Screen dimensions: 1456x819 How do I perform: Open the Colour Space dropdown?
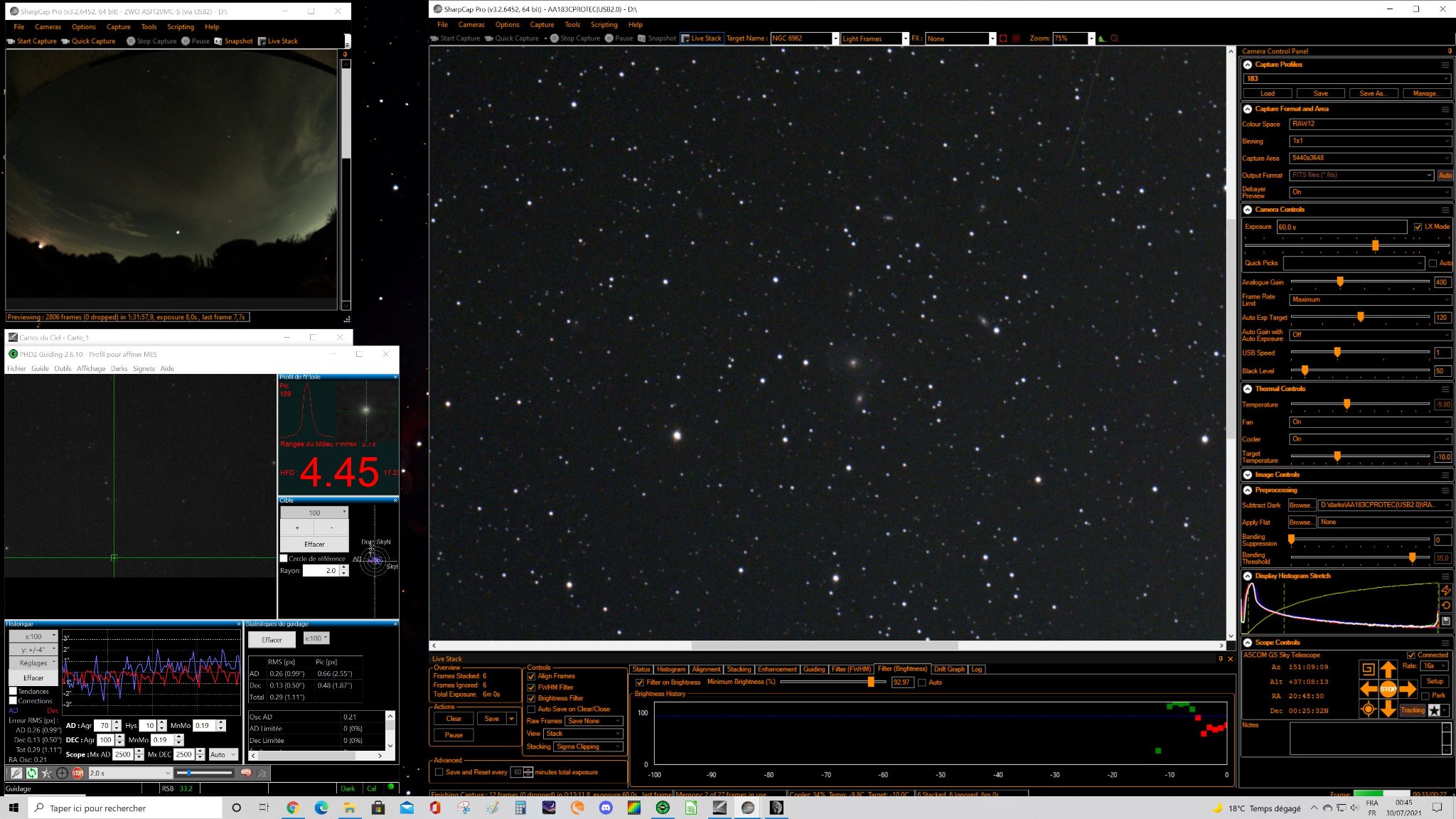[x=1371, y=124]
